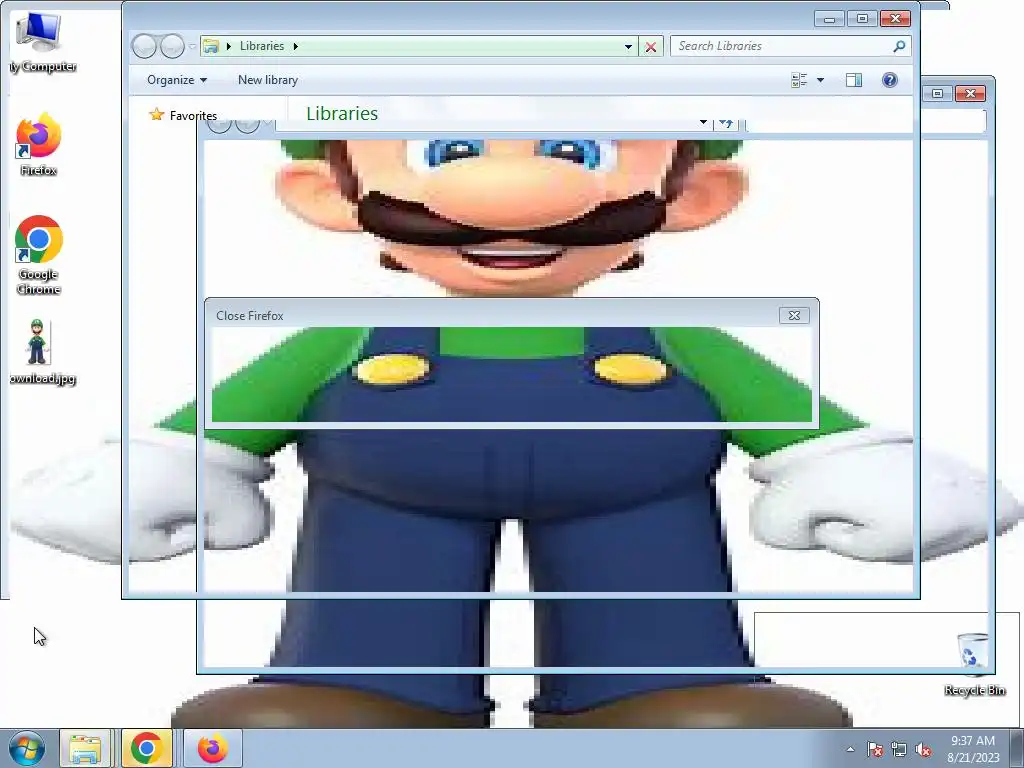The width and height of the screenshot is (1024, 768).
Task: Go back in the Libraries window
Action: (144, 46)
